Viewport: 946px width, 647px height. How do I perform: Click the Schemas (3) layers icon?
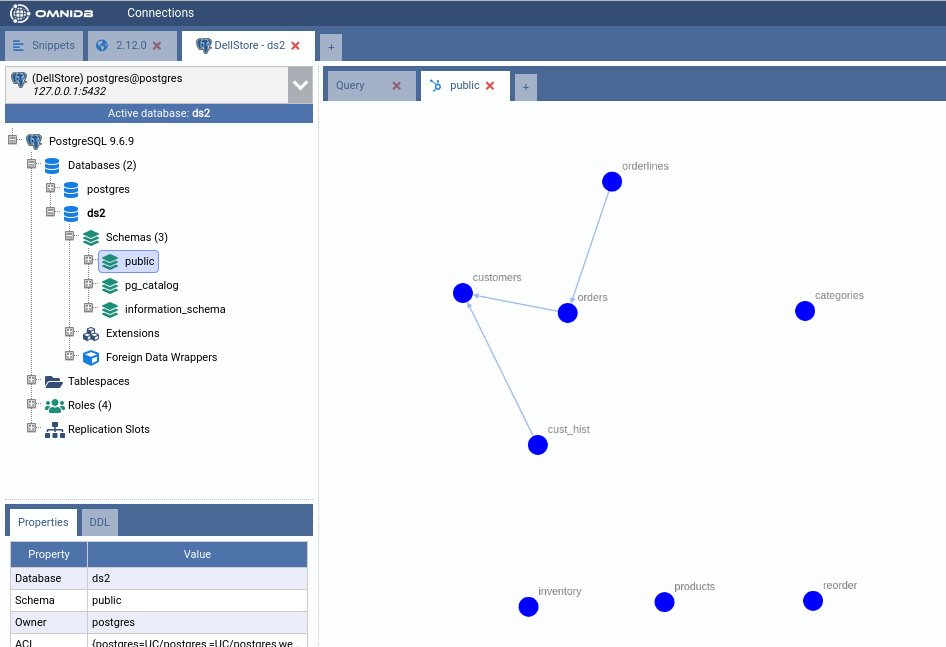pos(90,237)
